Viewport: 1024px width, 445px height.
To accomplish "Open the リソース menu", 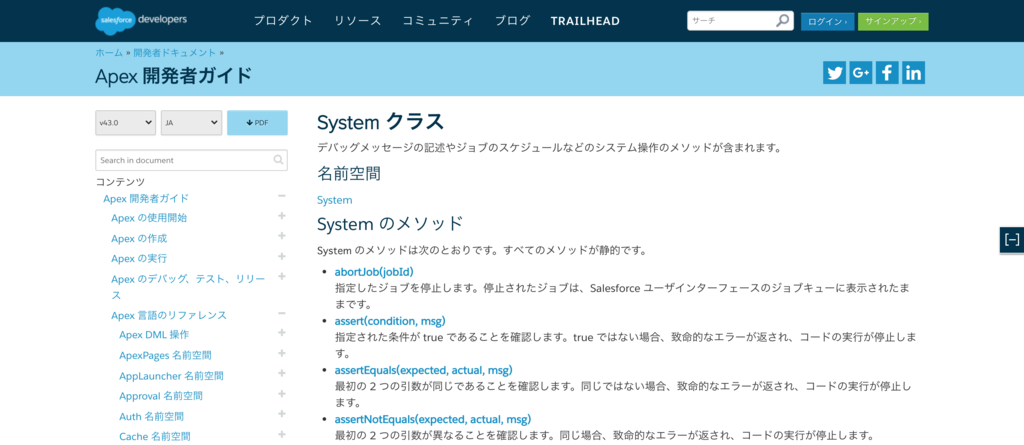I will click(358, 21).
